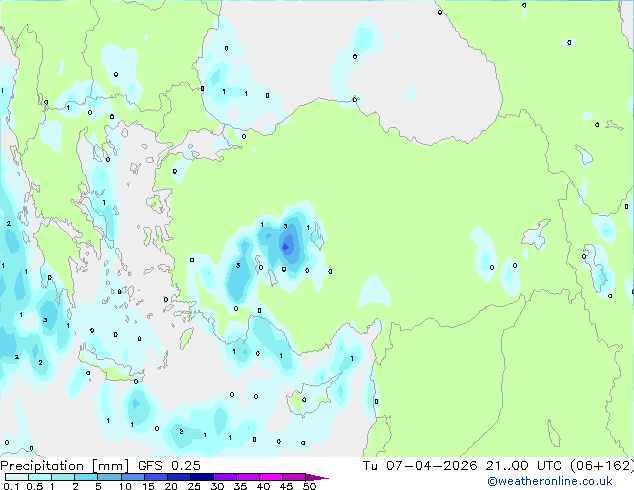Select purple swatch between 30 and 35
The height and width of the screenshot is (490, 634).
pyautogui.click(x=224, y=477)
